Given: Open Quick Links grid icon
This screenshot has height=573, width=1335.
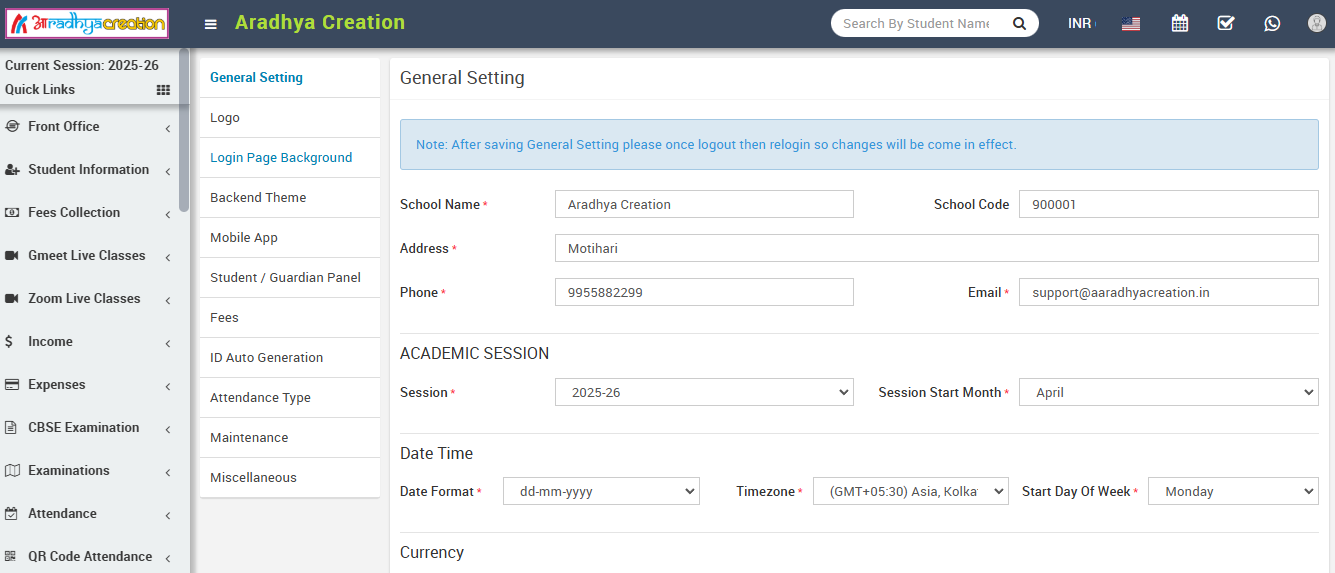Looking at the screenshot, I should 163,90.
